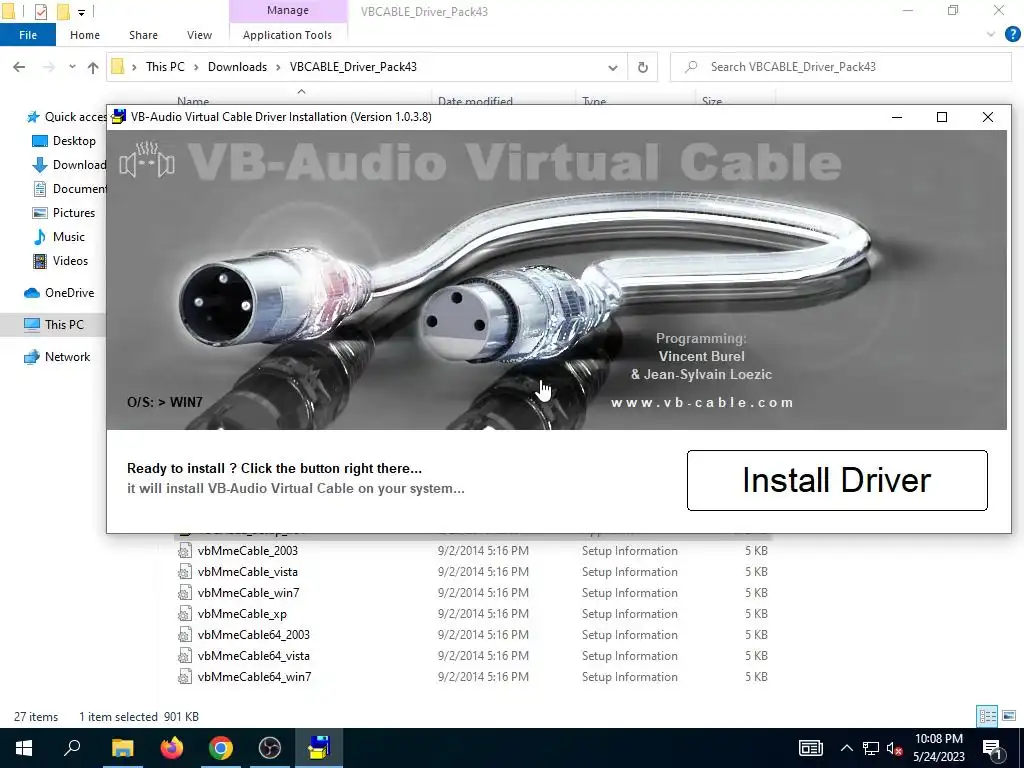This screenshot has height=768, width=1024.
Task: Switch to the View ribbon tab
Action: pos(199,35)
